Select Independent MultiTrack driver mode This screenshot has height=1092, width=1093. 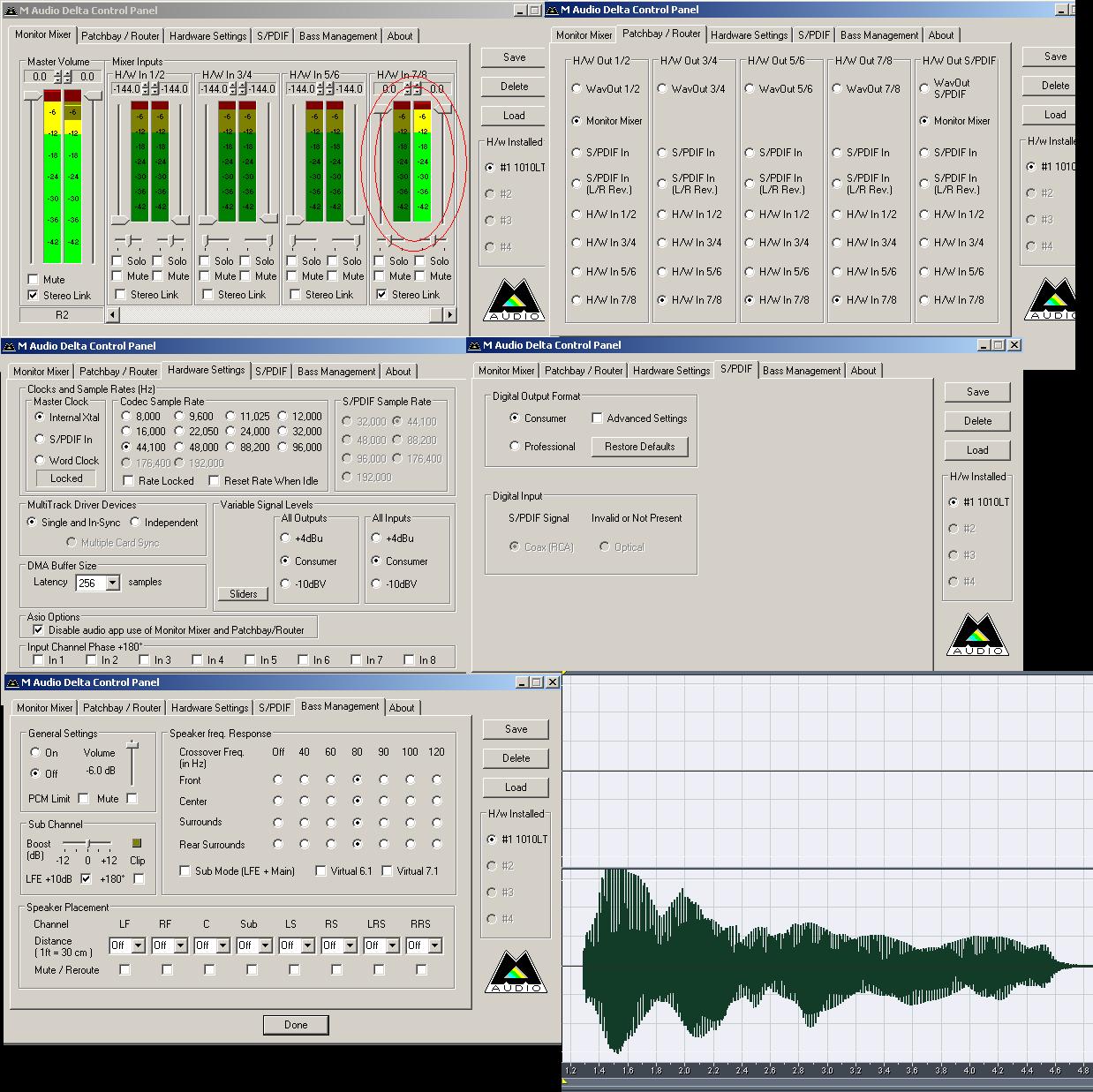135,523
